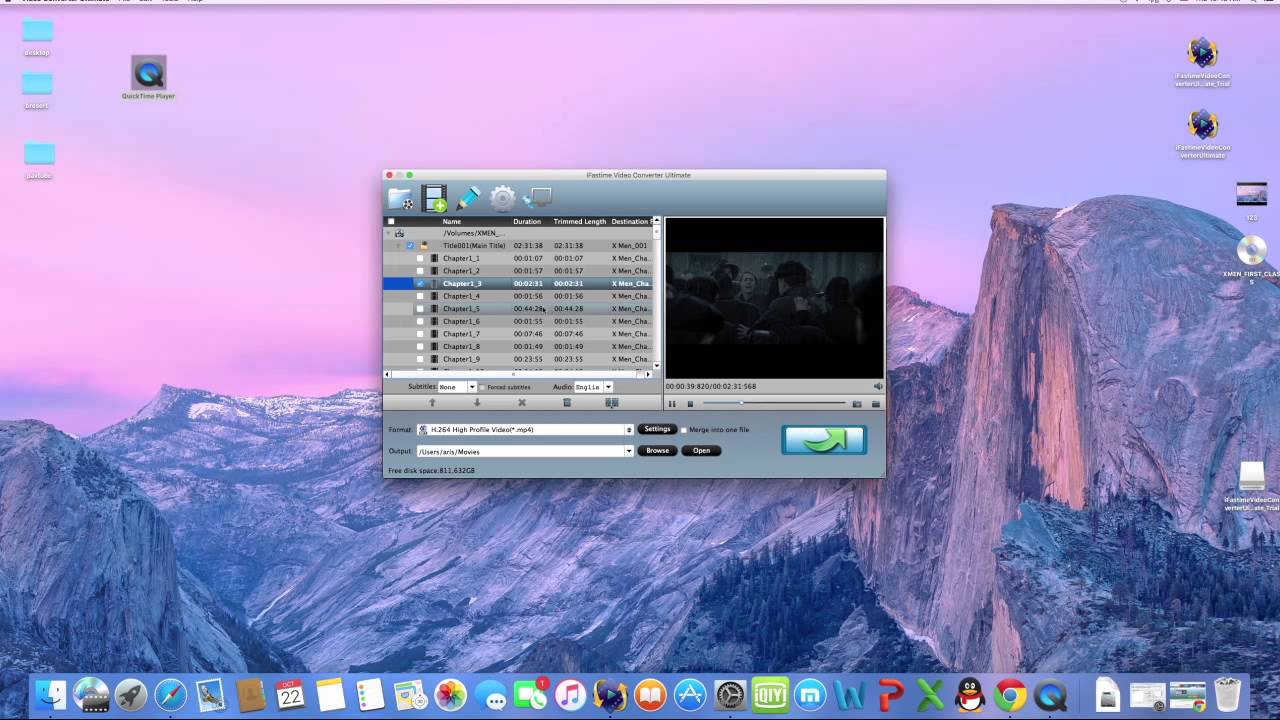Check the Chapter1_6 checkbox
The height and width of the screenshot is (720, 1280).
(x=420, y=321)
